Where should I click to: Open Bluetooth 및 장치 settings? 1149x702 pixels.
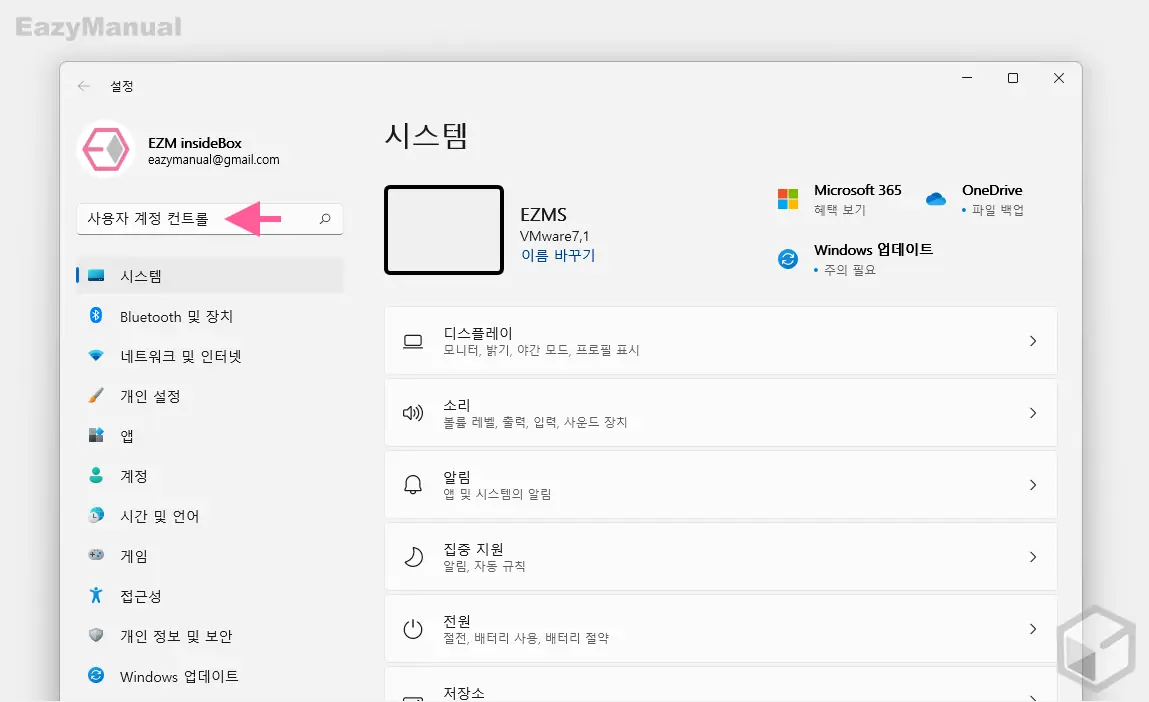[x=176, y=316]
